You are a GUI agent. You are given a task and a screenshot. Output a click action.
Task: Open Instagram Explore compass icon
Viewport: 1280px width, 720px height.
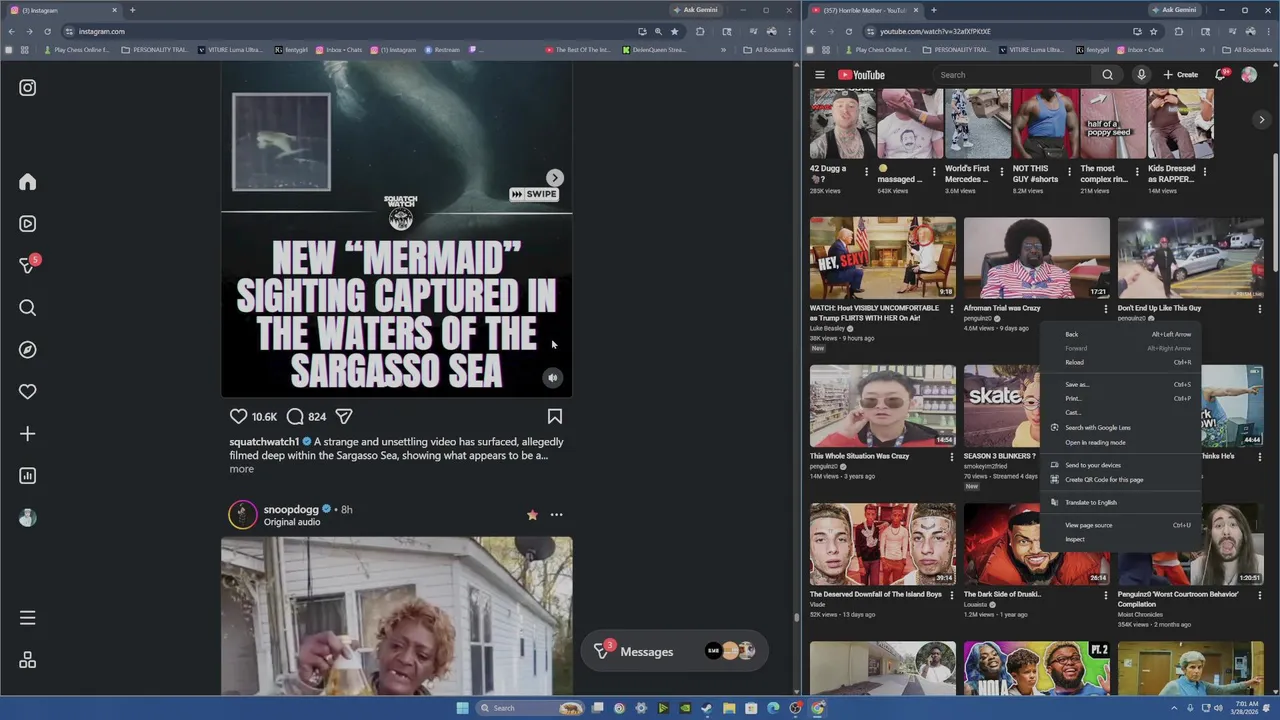click(x=28, y=350)
